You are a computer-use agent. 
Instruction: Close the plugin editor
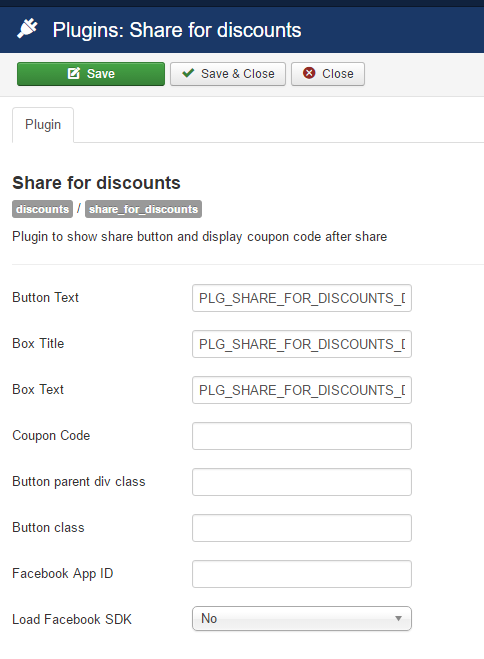tap(328, 74)
